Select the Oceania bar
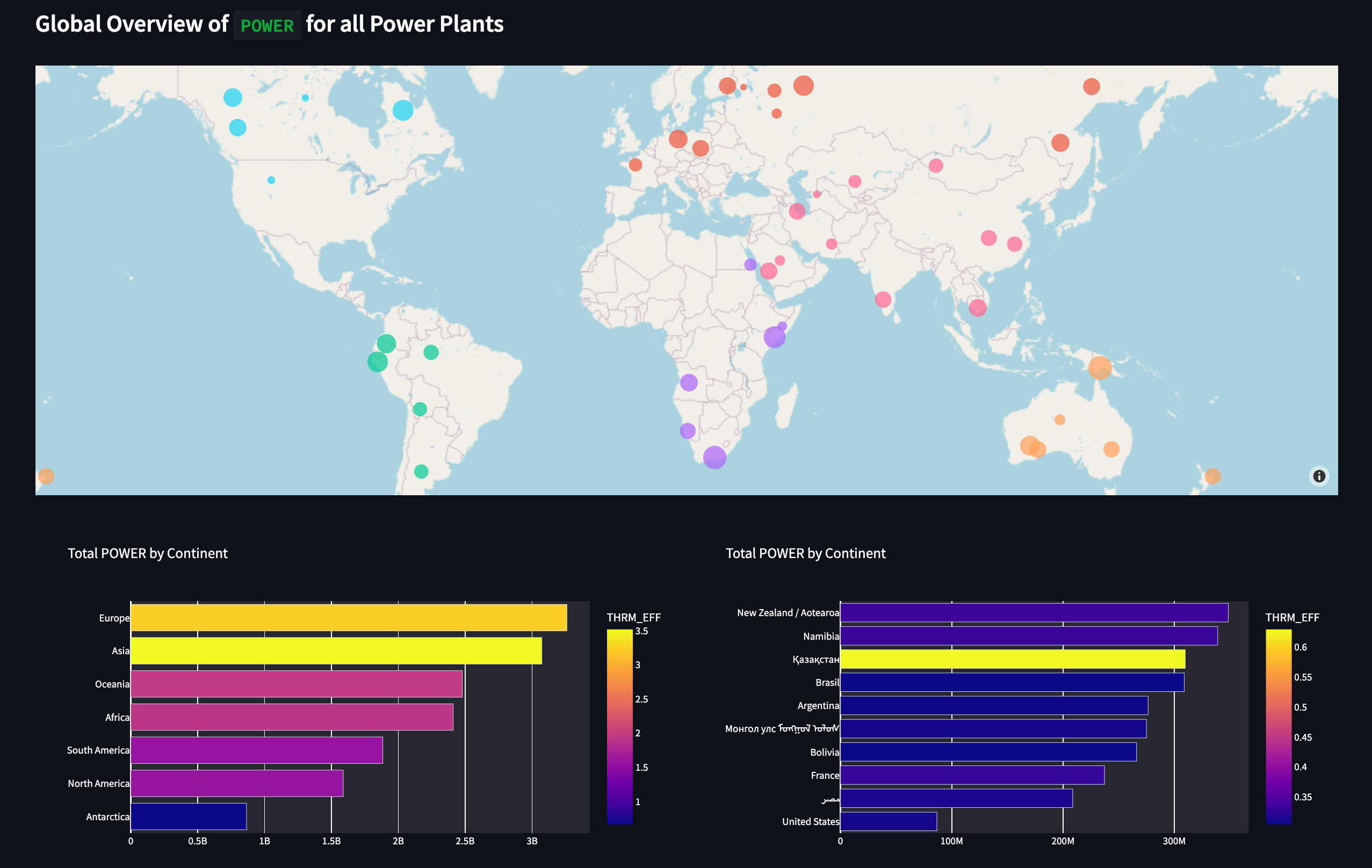Viewport: 1372px width, 868px height. point(295,683)
